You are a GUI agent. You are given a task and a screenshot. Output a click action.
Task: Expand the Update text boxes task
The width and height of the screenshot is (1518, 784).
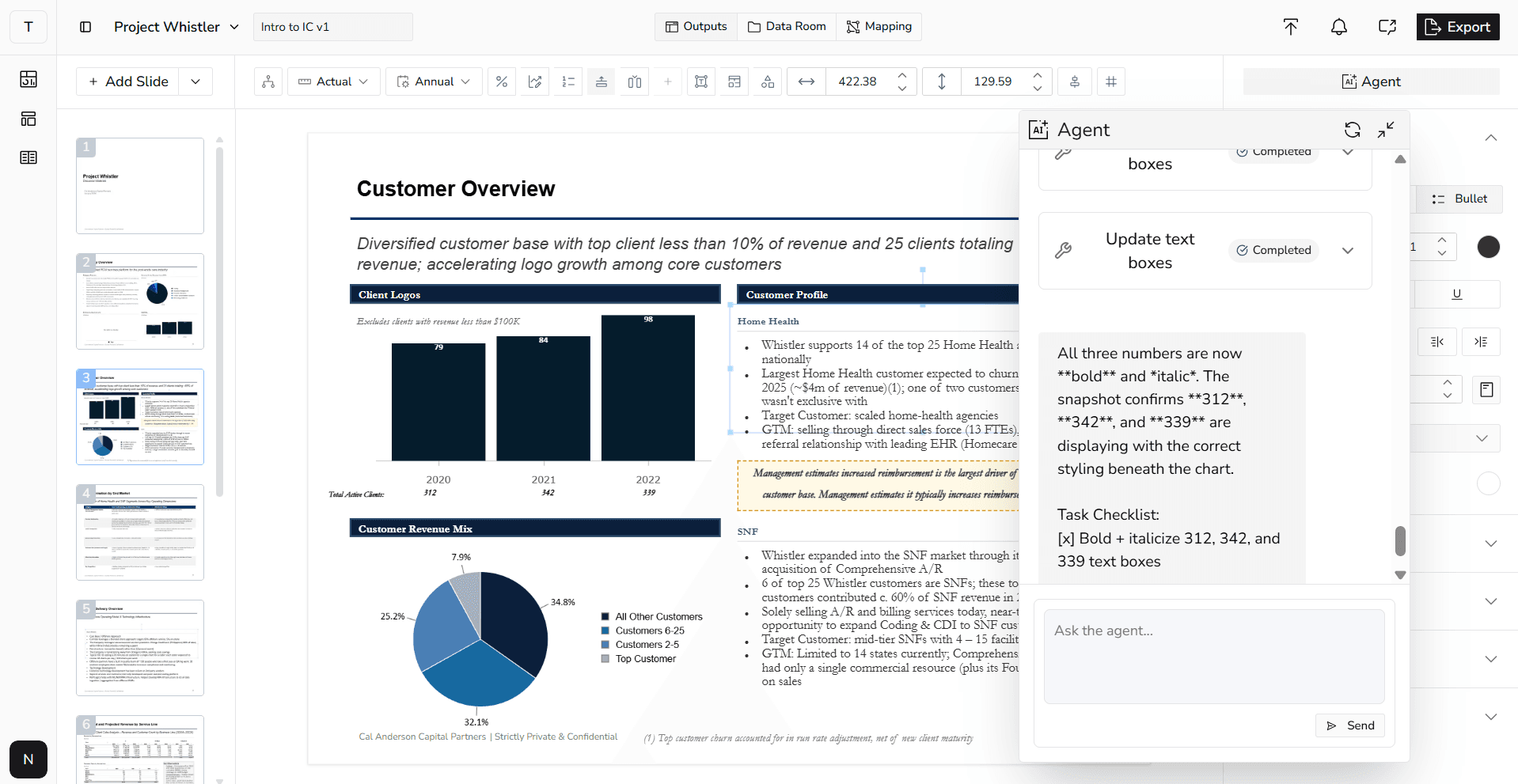click(x=1348, y=250)
